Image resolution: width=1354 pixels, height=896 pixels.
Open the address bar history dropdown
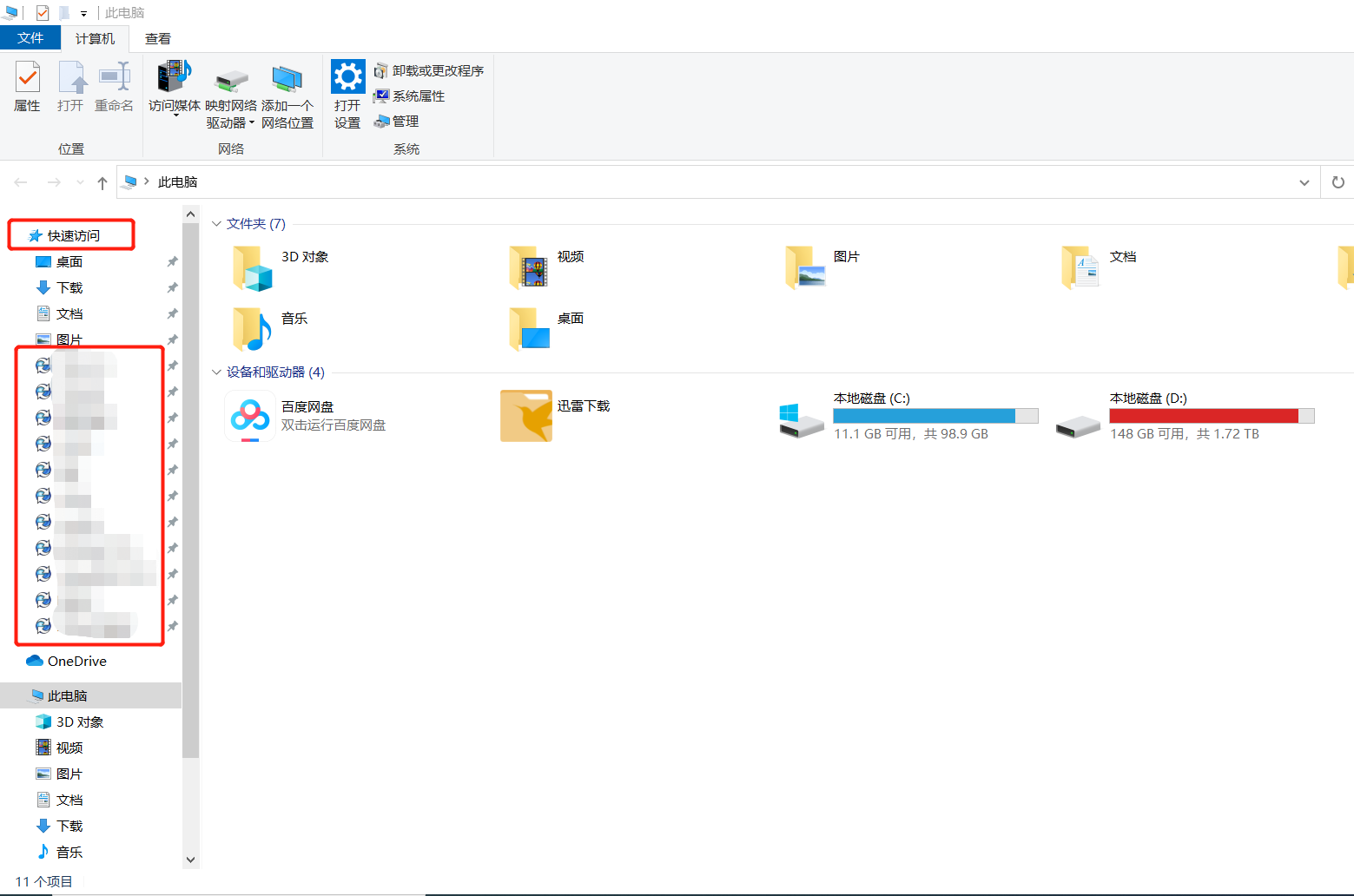[1304, 181]
